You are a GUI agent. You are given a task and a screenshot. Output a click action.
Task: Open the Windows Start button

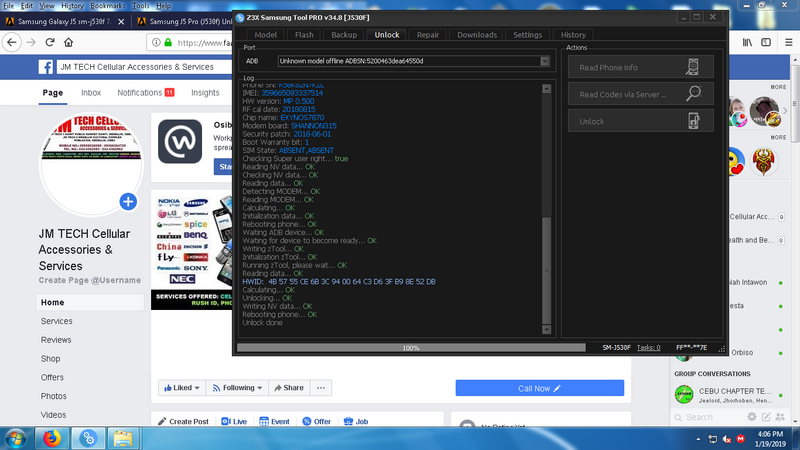16,438
